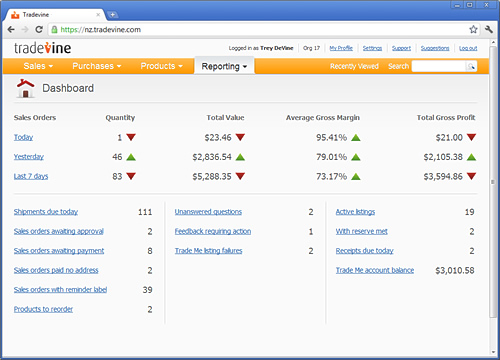Click green arrow beside $2,836.54
The image size is (500, 360).
coord(240,157)
